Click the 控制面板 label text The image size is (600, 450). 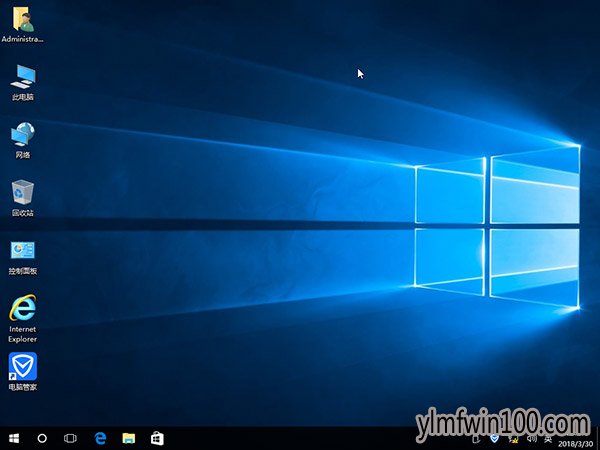coord(23,271)
